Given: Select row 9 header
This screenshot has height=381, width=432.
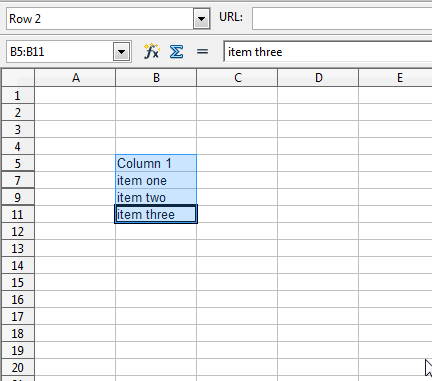Looking at the screenshot, I should (x=18, y=197).
